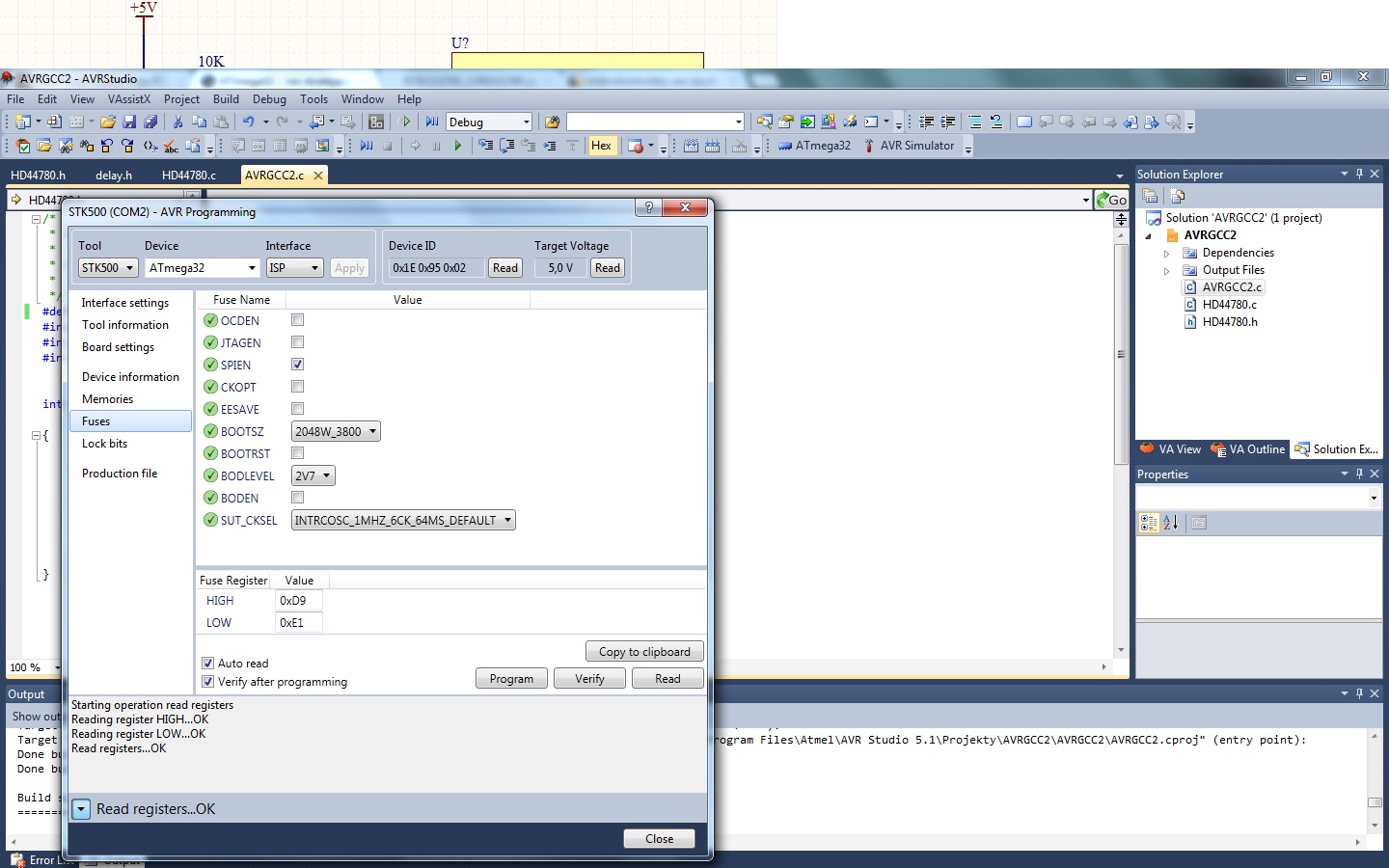The height and width of the screenshot is (868, 1389).
Task: Click the Device ID Read button
Action: 505,268
